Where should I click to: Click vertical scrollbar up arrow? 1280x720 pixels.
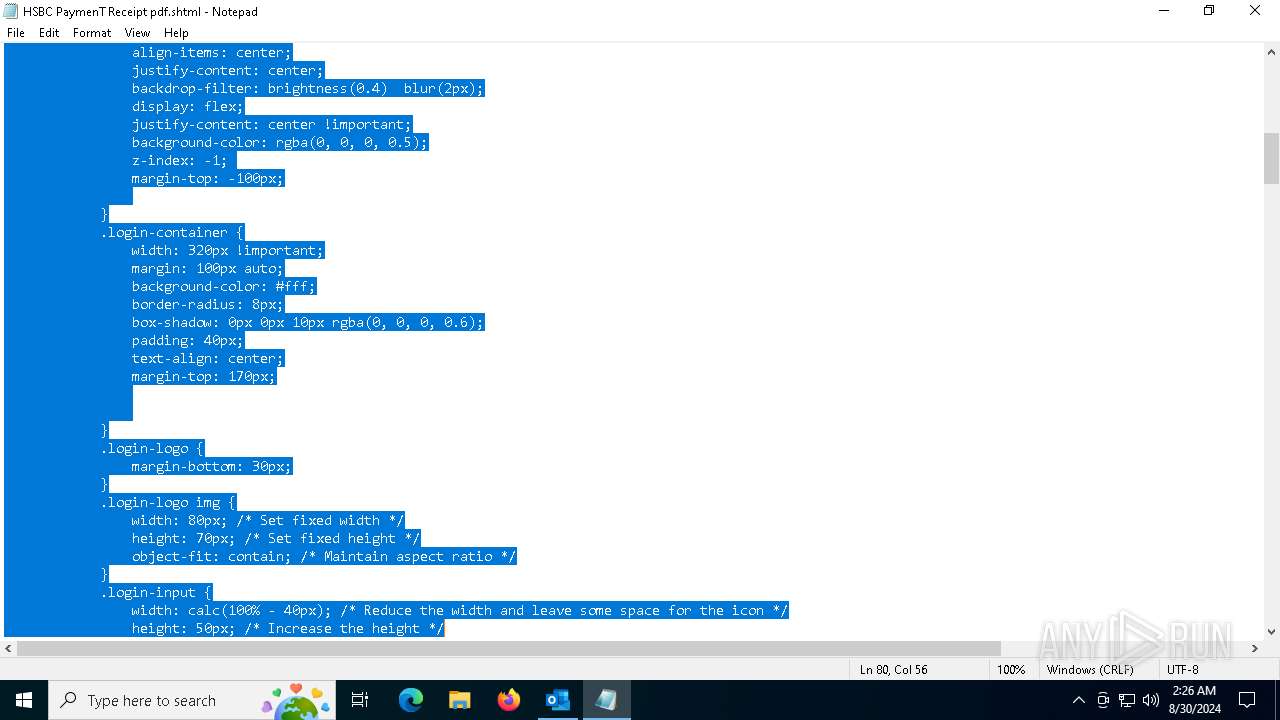[x=1271, y=52]
